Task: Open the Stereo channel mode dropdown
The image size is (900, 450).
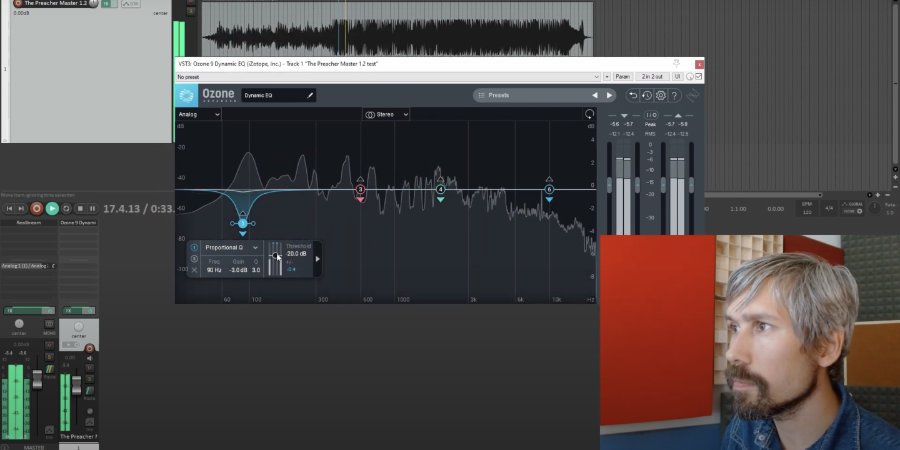Action: pyautogui.click(x=387, y=115)
